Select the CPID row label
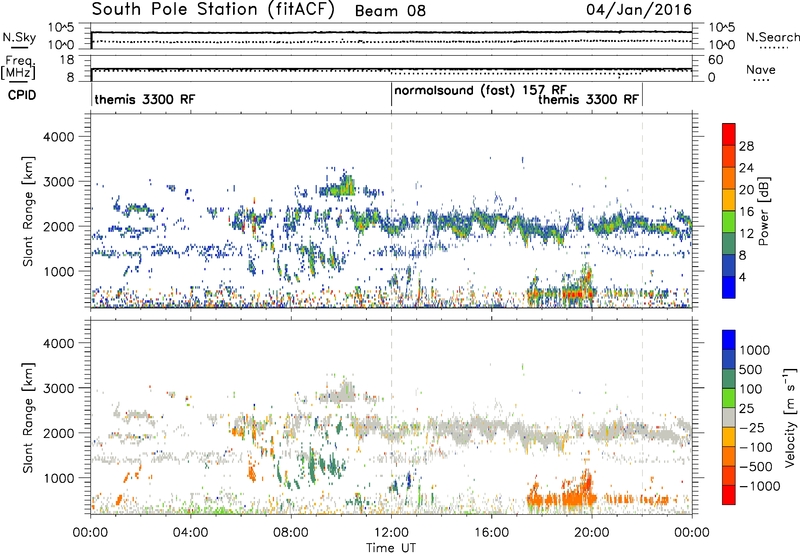The height and width of the screenshot is (554, 800). [22, 95]
